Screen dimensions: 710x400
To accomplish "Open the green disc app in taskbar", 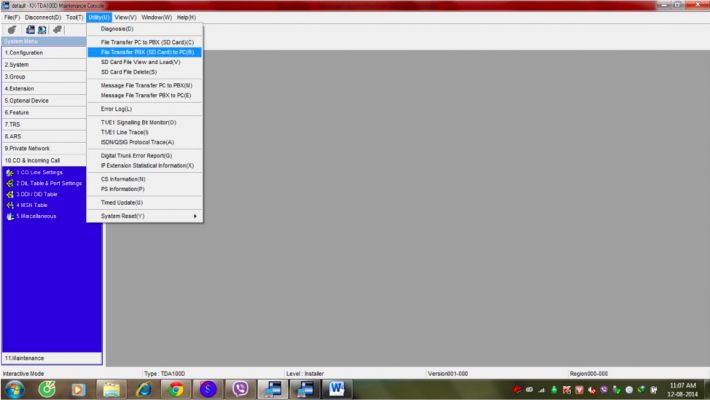I will pyautogui.click(x=47, y=389).
